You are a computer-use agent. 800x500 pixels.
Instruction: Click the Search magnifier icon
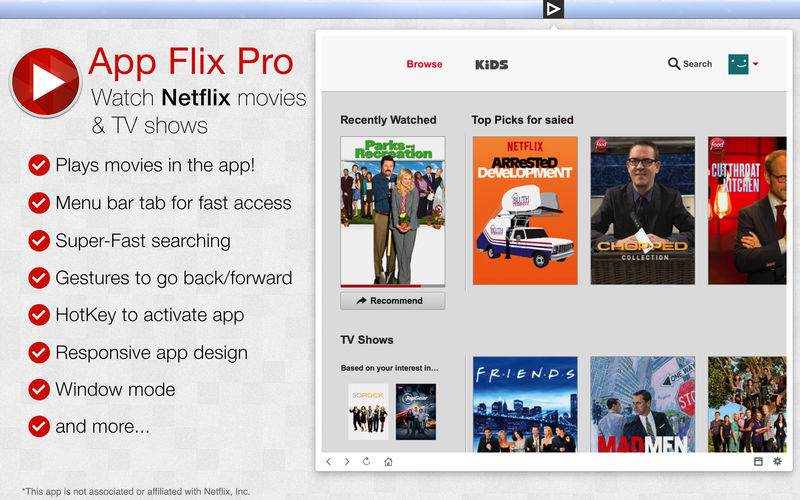tap(673, 64)
